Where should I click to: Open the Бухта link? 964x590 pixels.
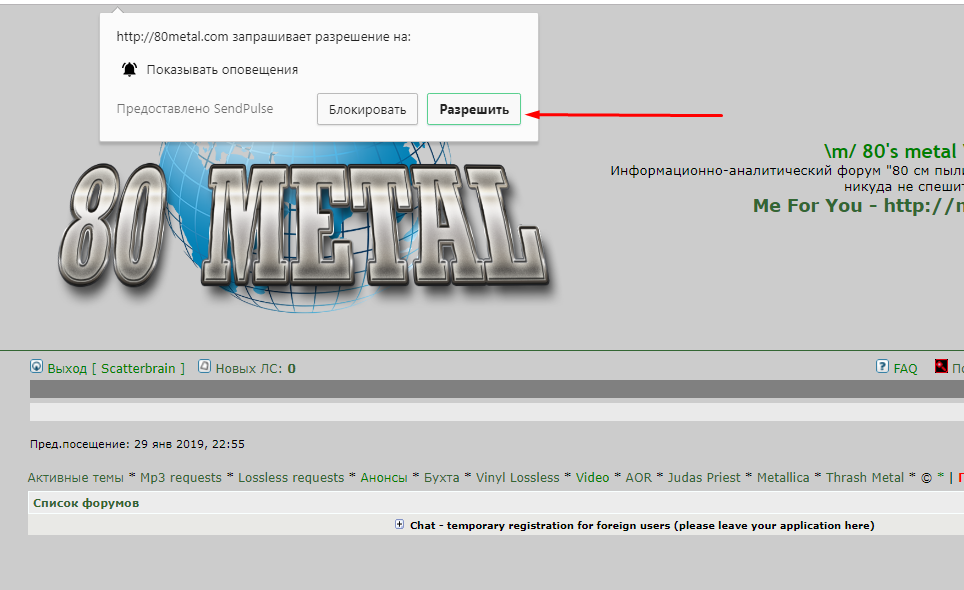point(441,478)
